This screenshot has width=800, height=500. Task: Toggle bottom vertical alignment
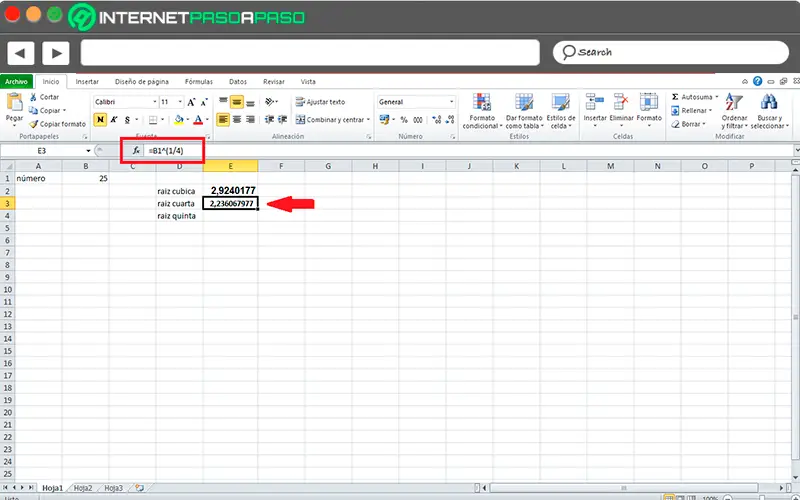click(x=250, y=102)
